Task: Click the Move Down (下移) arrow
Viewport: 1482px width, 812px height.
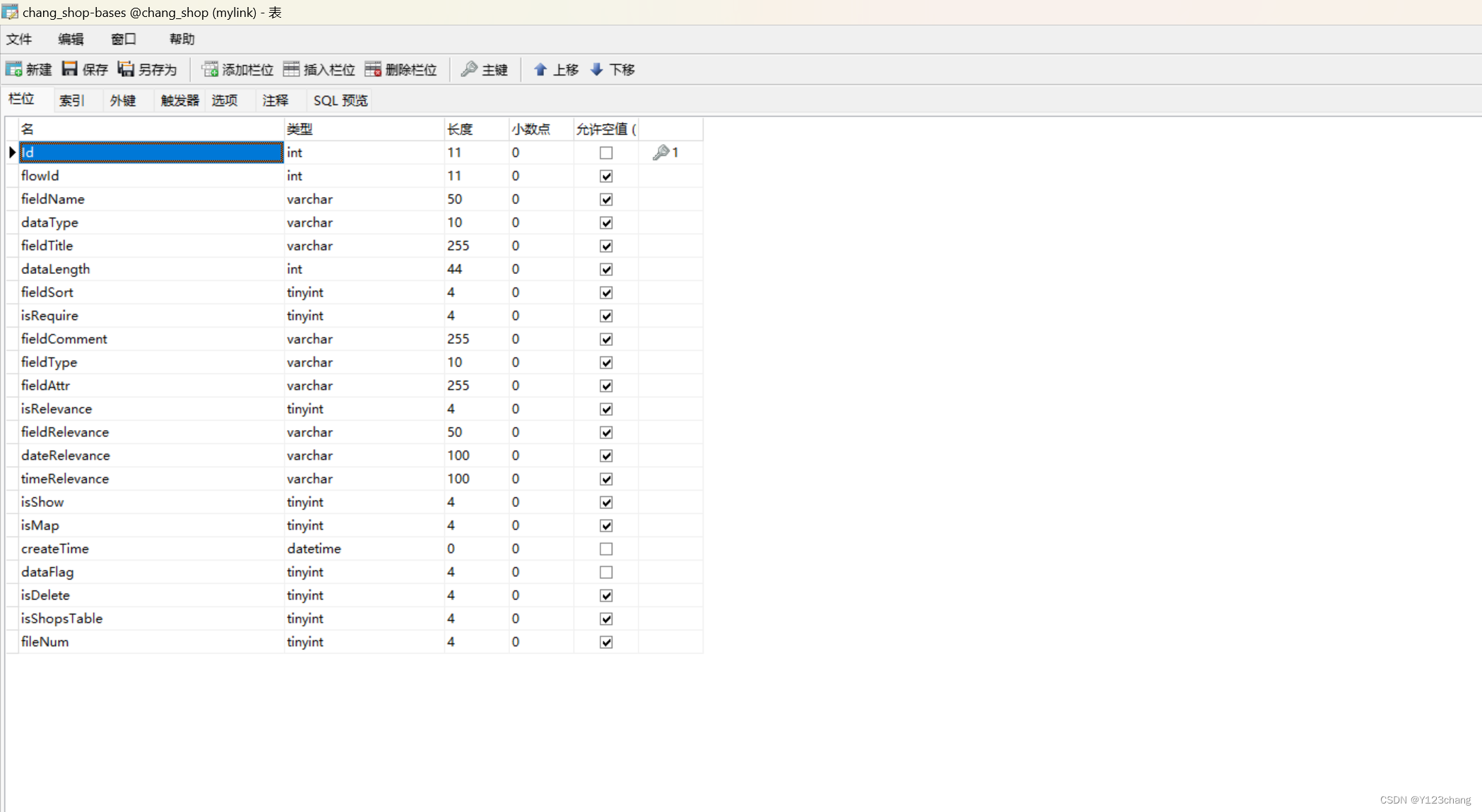Action: (x=597, y=69)
